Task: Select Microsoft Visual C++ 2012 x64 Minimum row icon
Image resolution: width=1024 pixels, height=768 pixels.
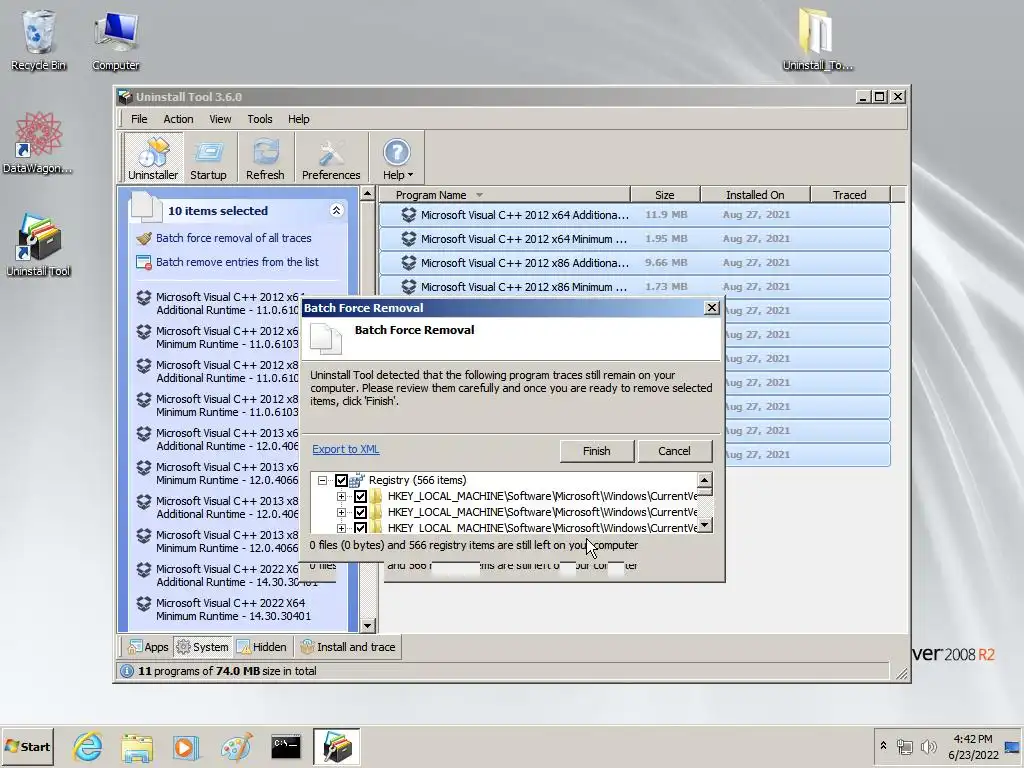Action: pyautogui.click(x=409, y=239)
